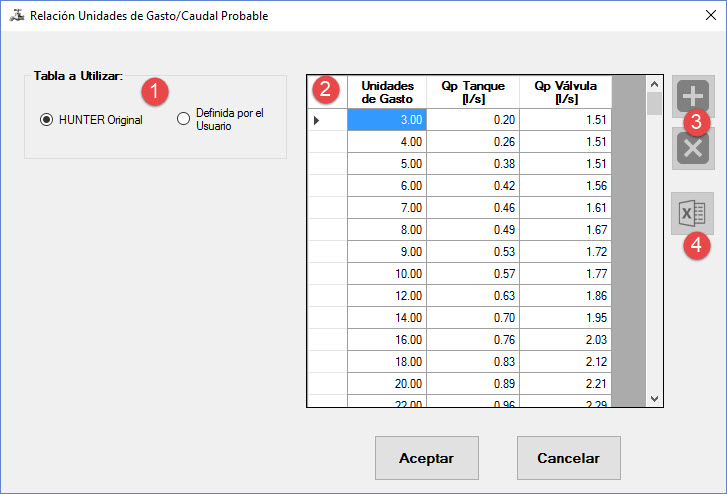Select Qp Tanque cell 0.49

[x=473, y=230]
